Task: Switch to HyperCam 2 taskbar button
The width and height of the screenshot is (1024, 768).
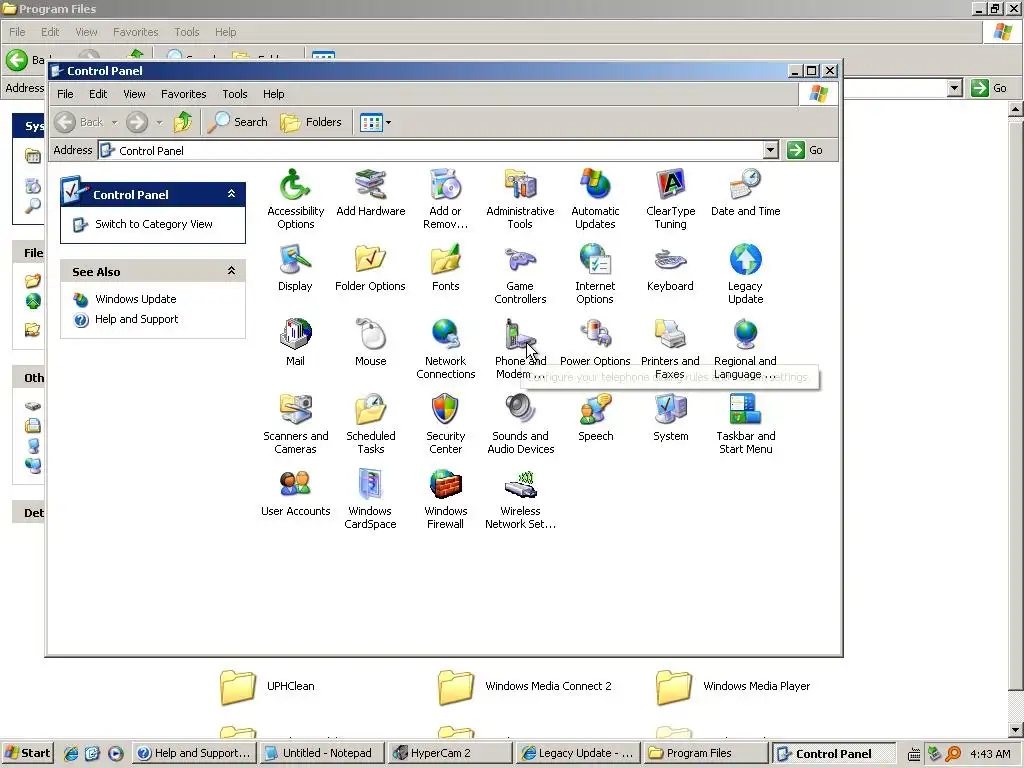Action: (449, 753)
